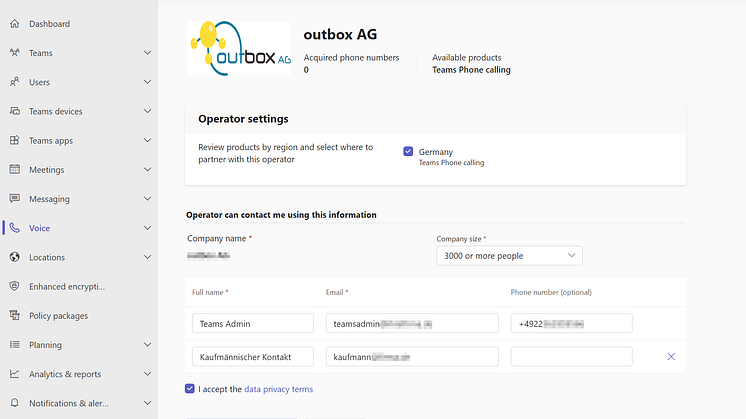Click the Acquired phone numbers label
746x419 pixels.
tap(352, 58)
